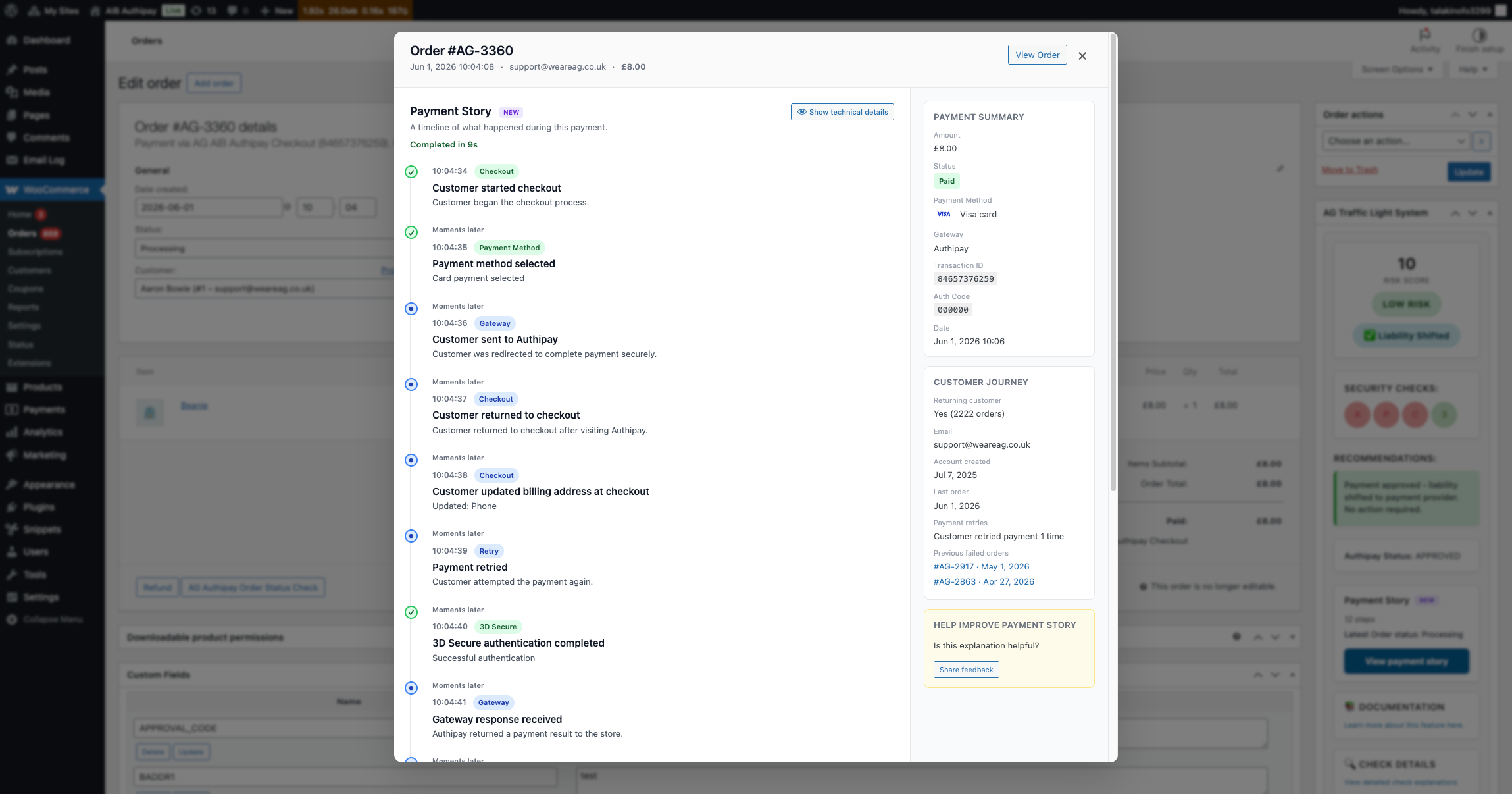The image size is (1512, 794).
Task: Open Plugins in the WordPress sidebar
Action: tap(39, 507)
